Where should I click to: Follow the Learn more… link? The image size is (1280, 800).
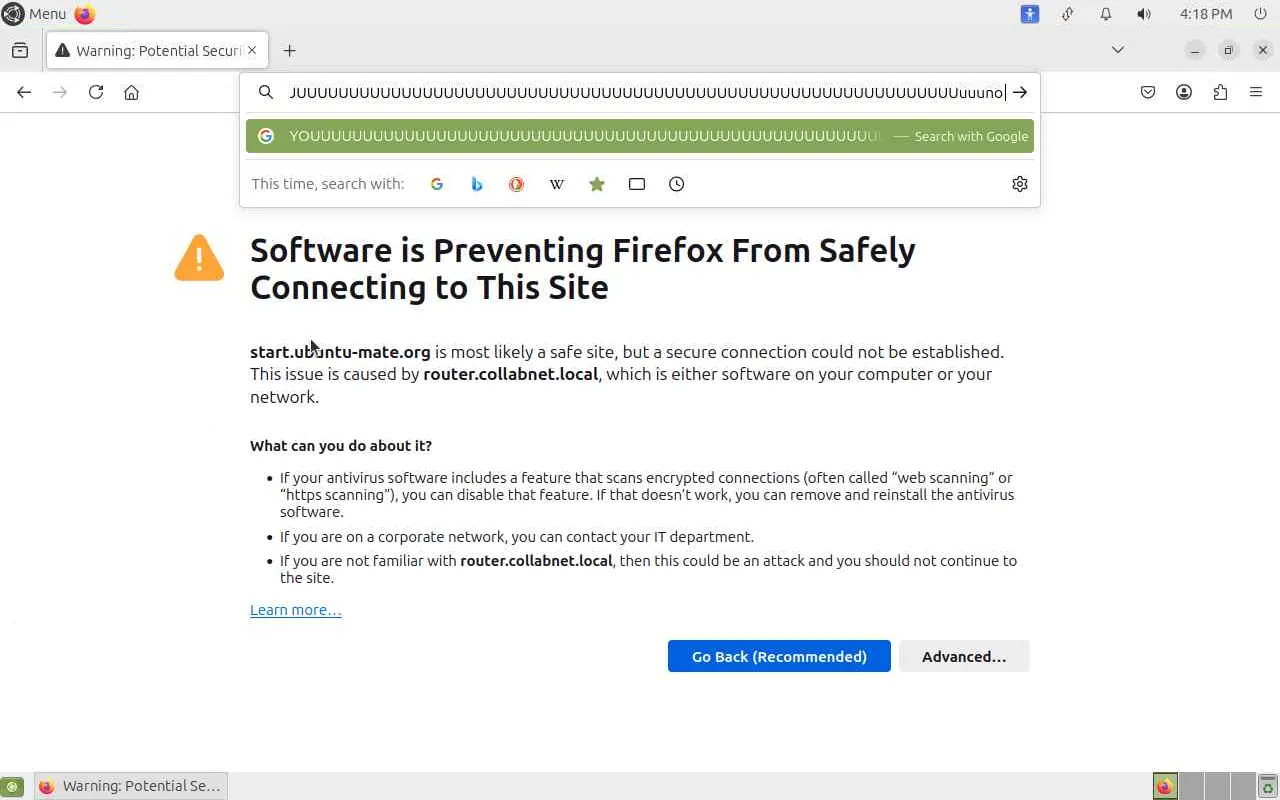296,610
